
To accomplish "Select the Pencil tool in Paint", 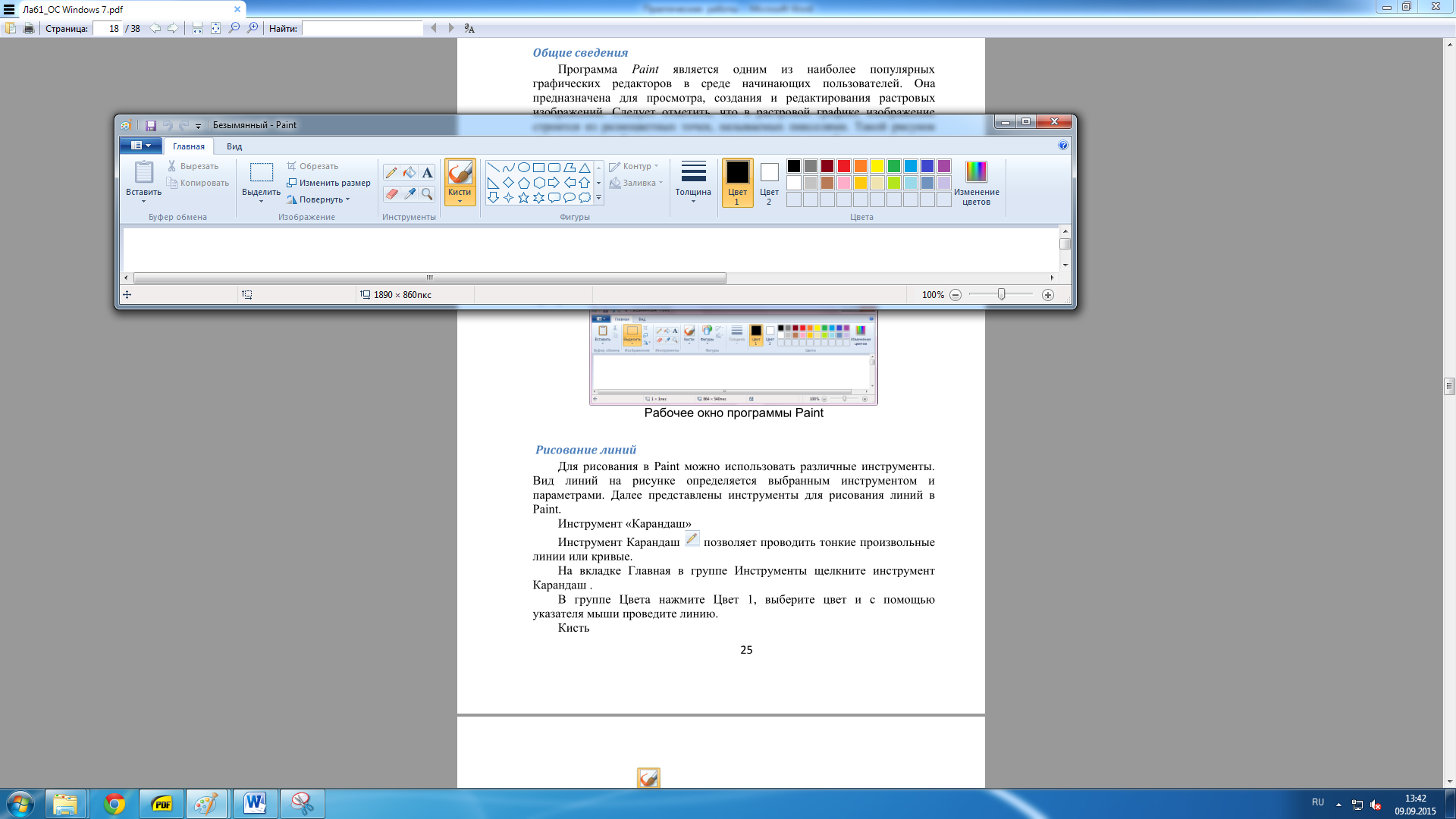I will 391,173.
